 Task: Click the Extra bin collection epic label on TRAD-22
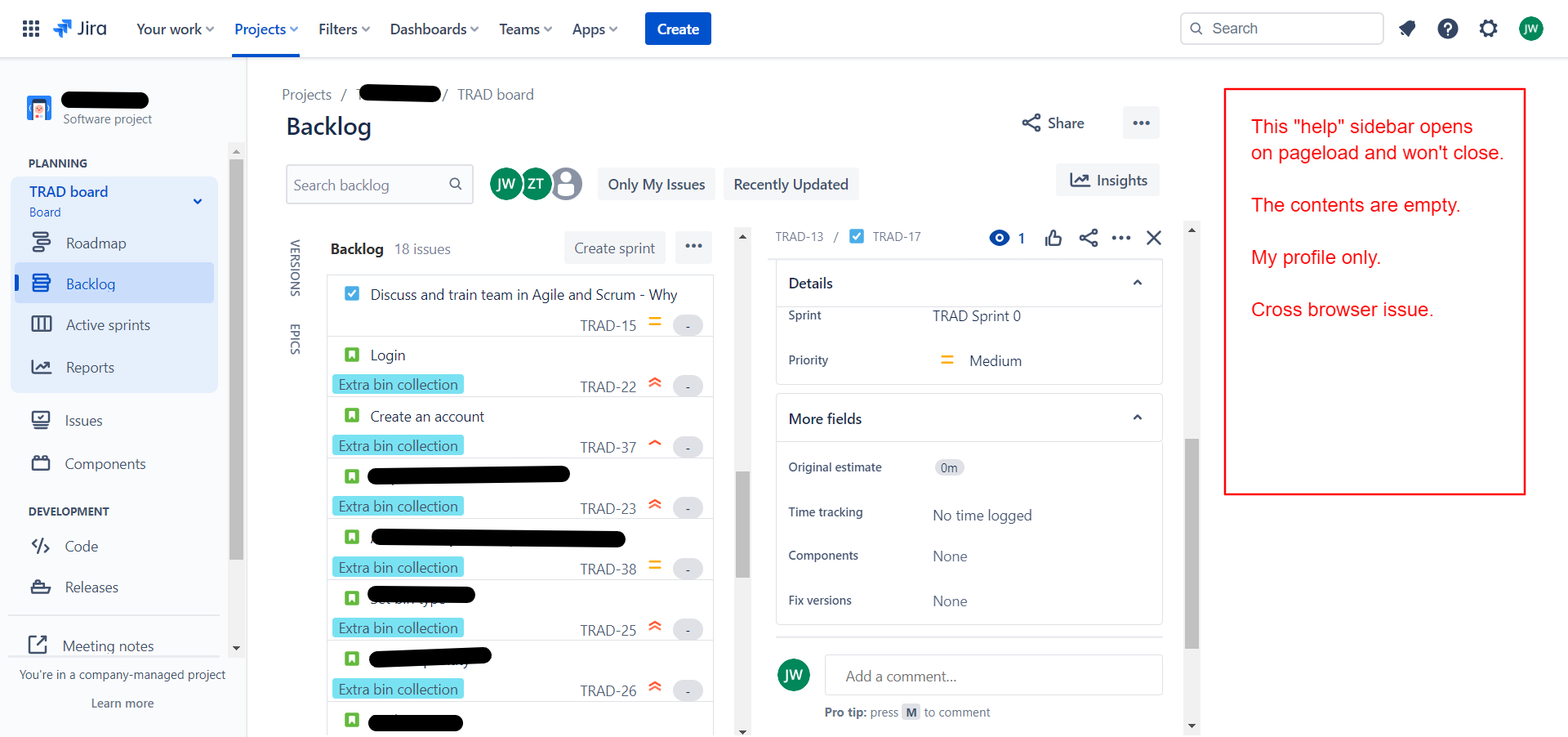(398, 384)
